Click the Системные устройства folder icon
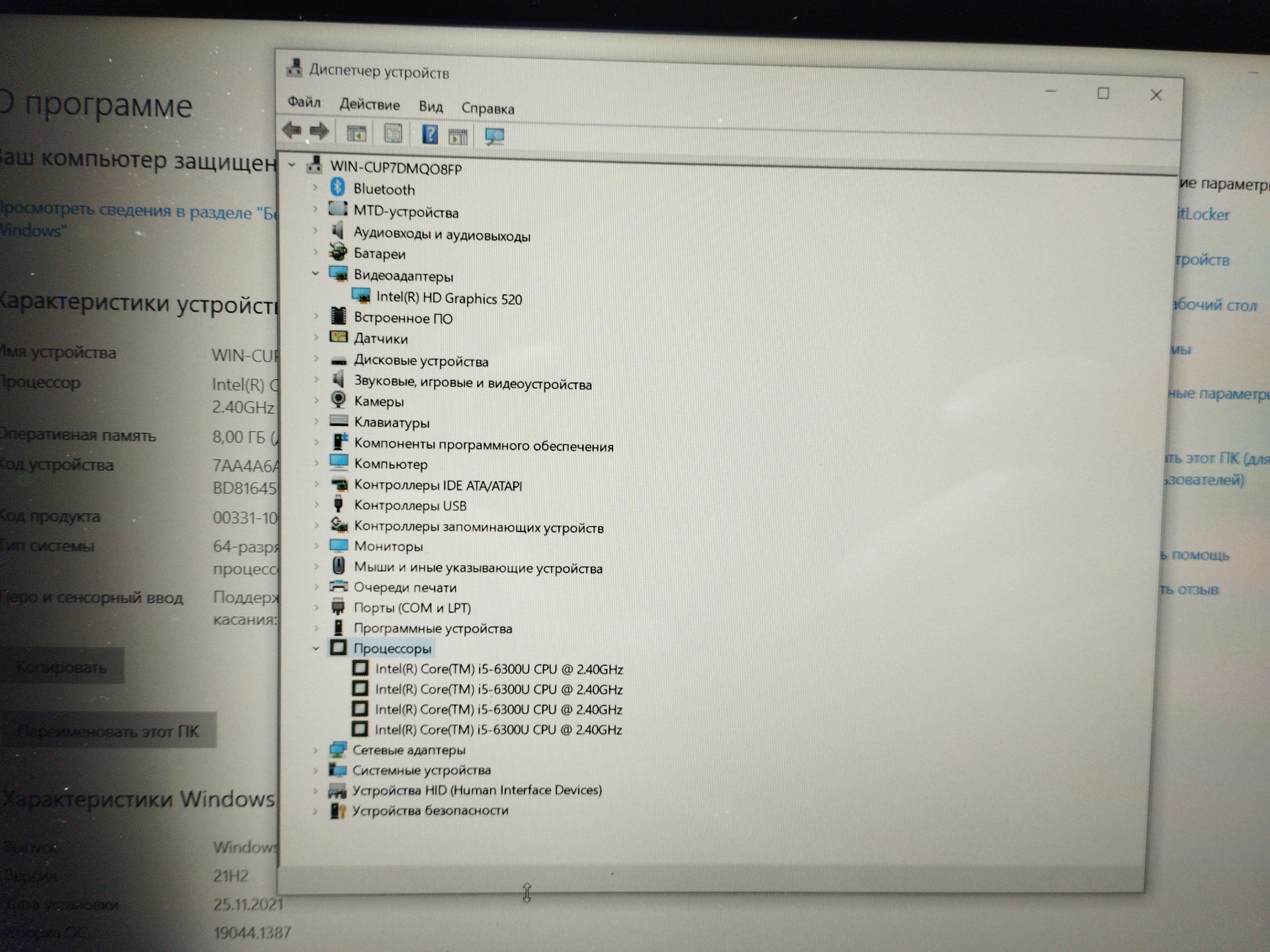 [x=338, y=769]
